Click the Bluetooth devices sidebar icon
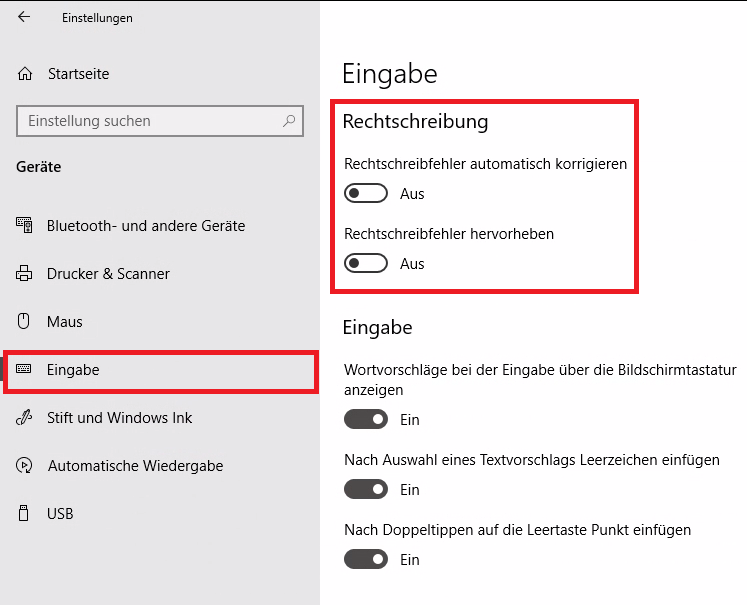Image resolution: width=747 pixels, height=605 pixels. [25, 226]
